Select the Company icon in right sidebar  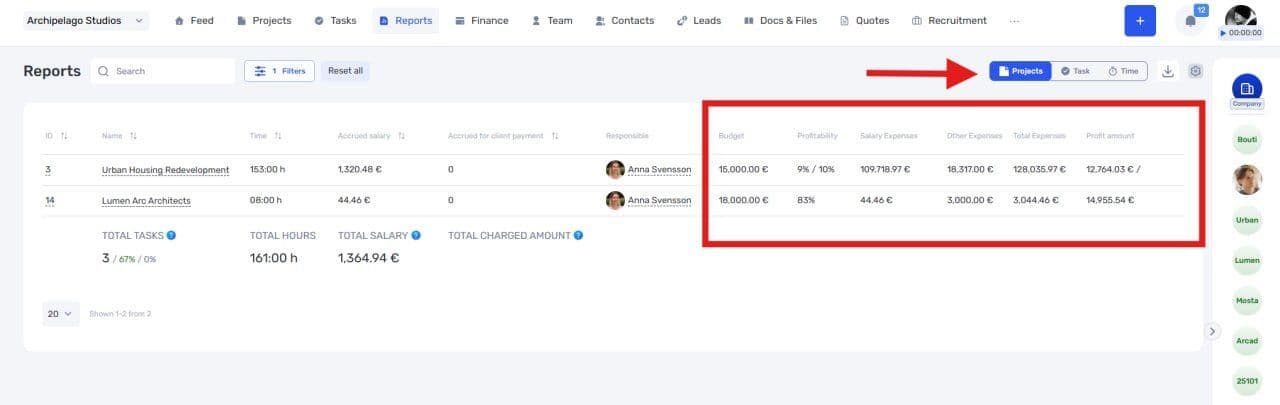coord(1247,91)
